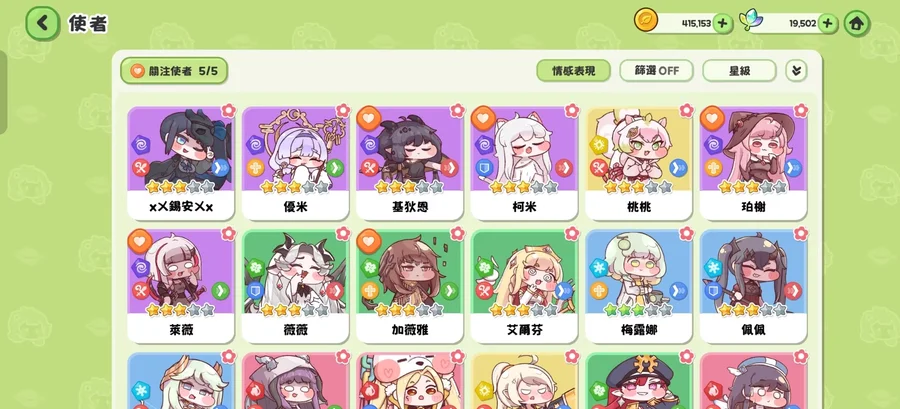Go back using the green arrow button
The height and width of the screenshot is (409, 900).
coord(42,23)
